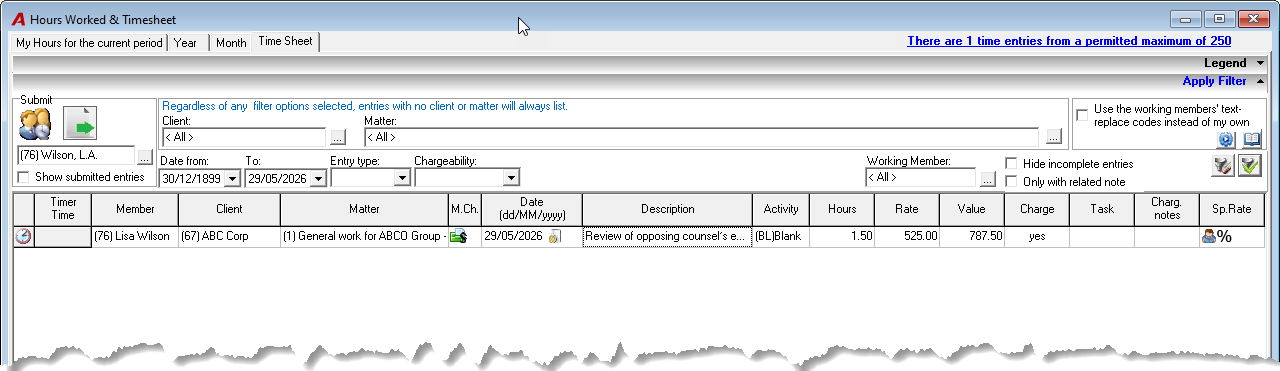Image resolution: width=1280 pixels, height=371 pixels.
Task: Click the time entries permitted maximum link
Action: pos(1069,41)
